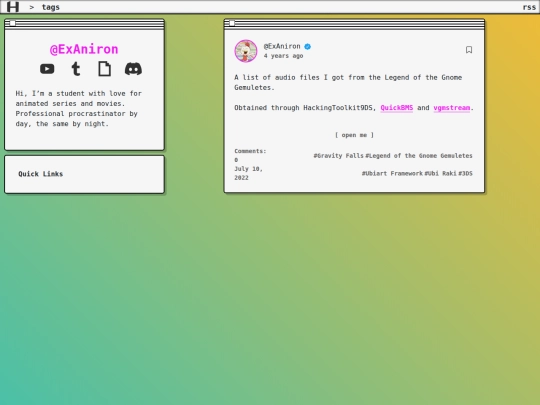Open the YouTube profile icon
540x405 pixels.
pos(47,69)
